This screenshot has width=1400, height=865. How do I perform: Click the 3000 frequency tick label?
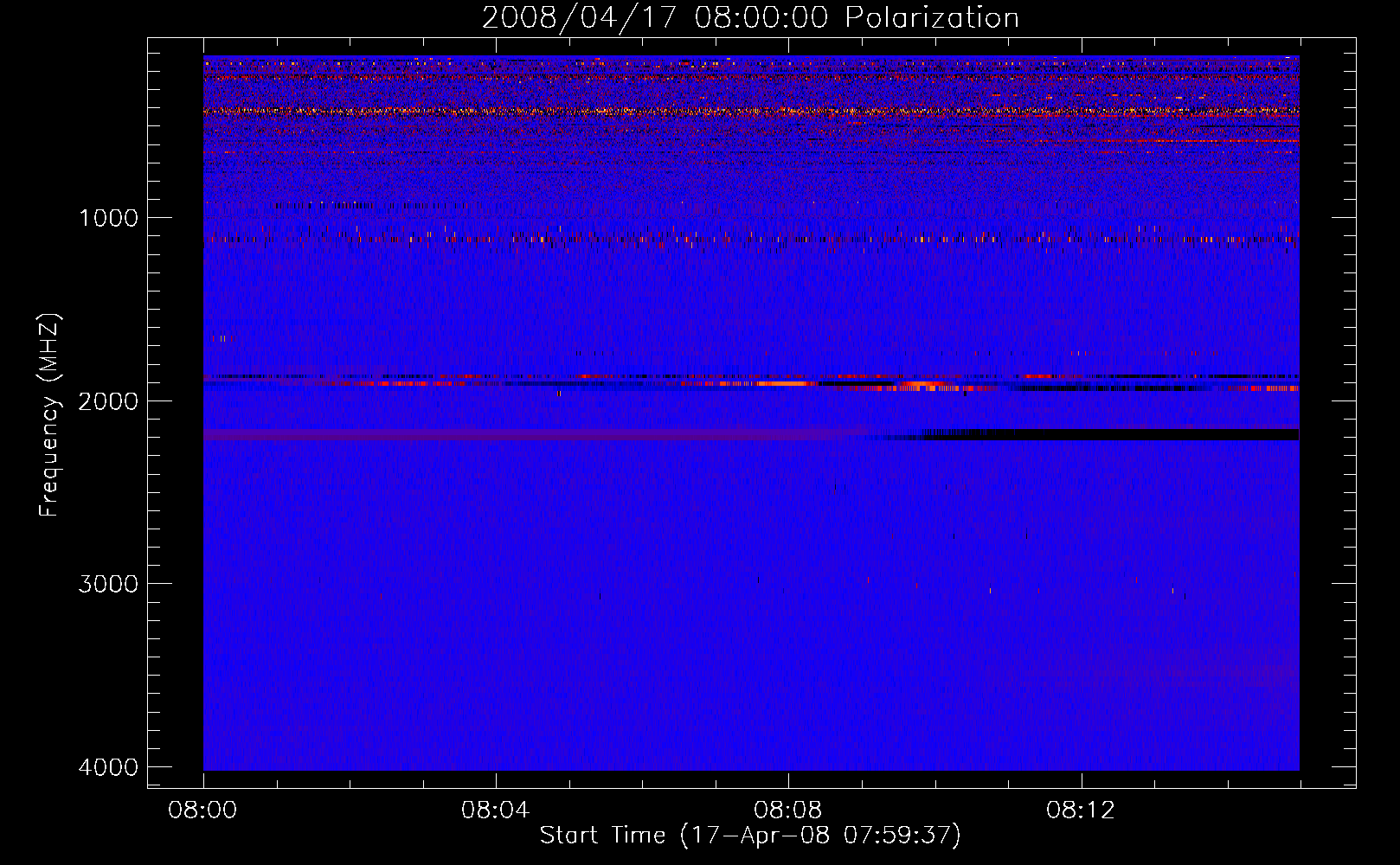tap(108, 583)
